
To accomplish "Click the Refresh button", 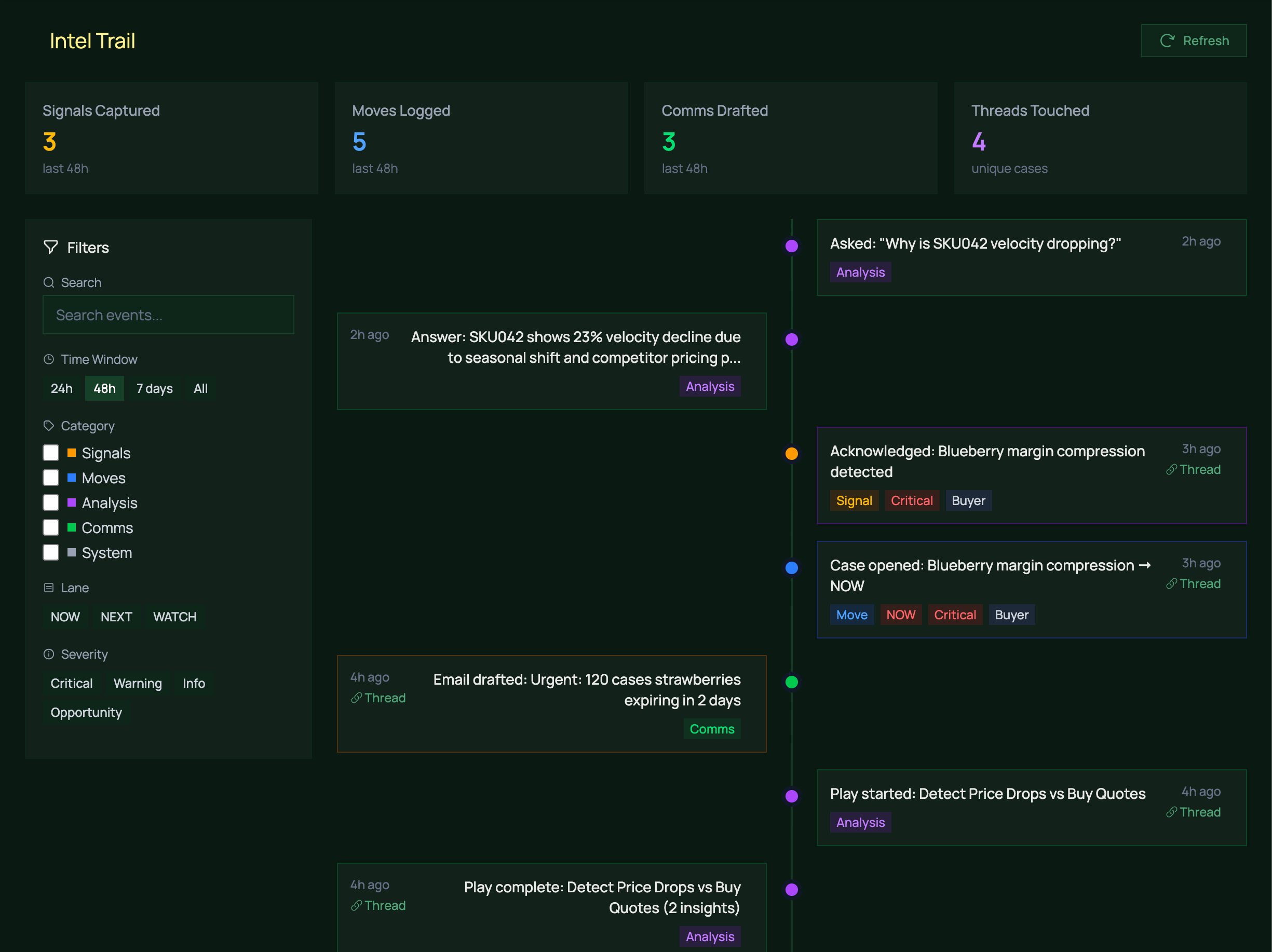I will 1193,41.
